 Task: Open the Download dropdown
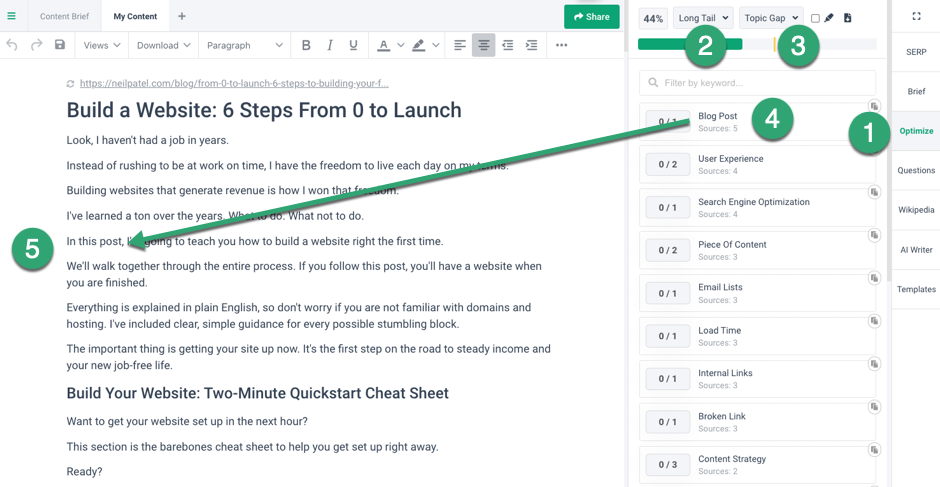(x=164, y=45)
